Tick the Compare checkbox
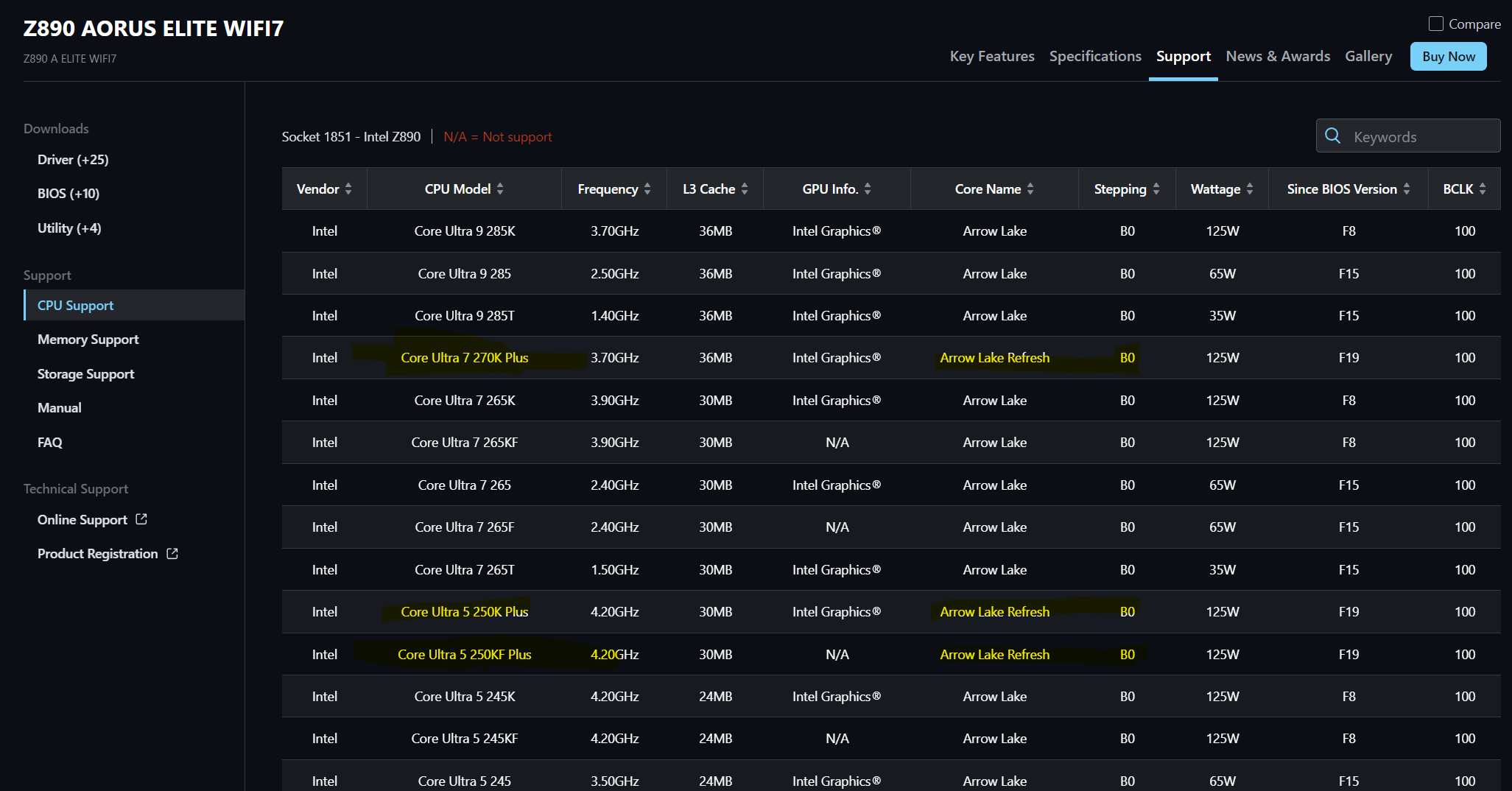Screen dimensions: 1512x791 coord(1435,24)
